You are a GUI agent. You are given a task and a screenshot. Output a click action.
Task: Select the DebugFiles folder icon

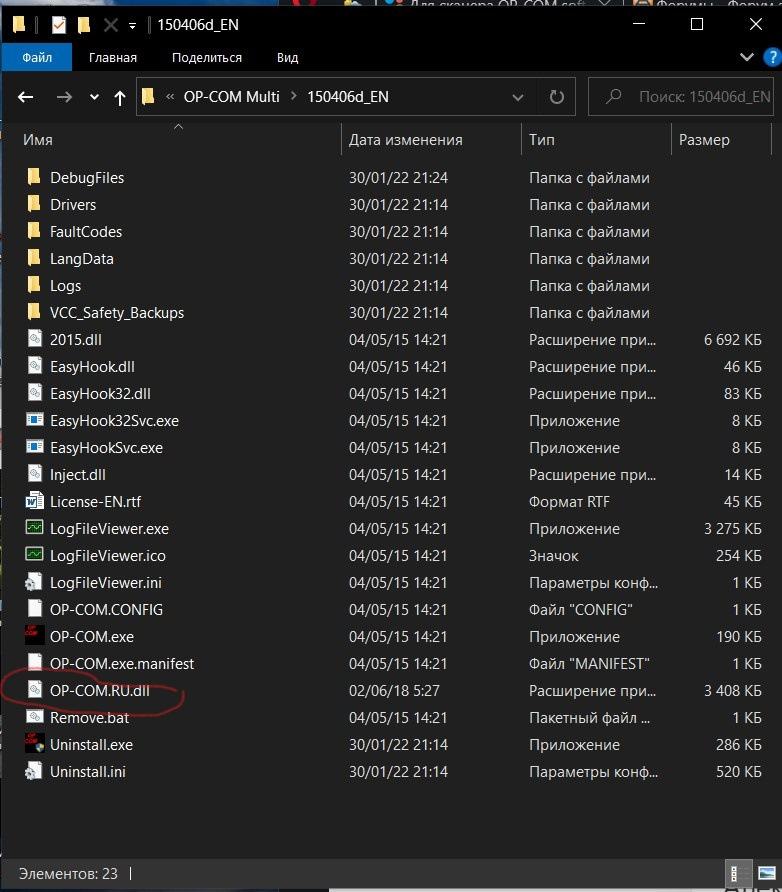[35, 177]
